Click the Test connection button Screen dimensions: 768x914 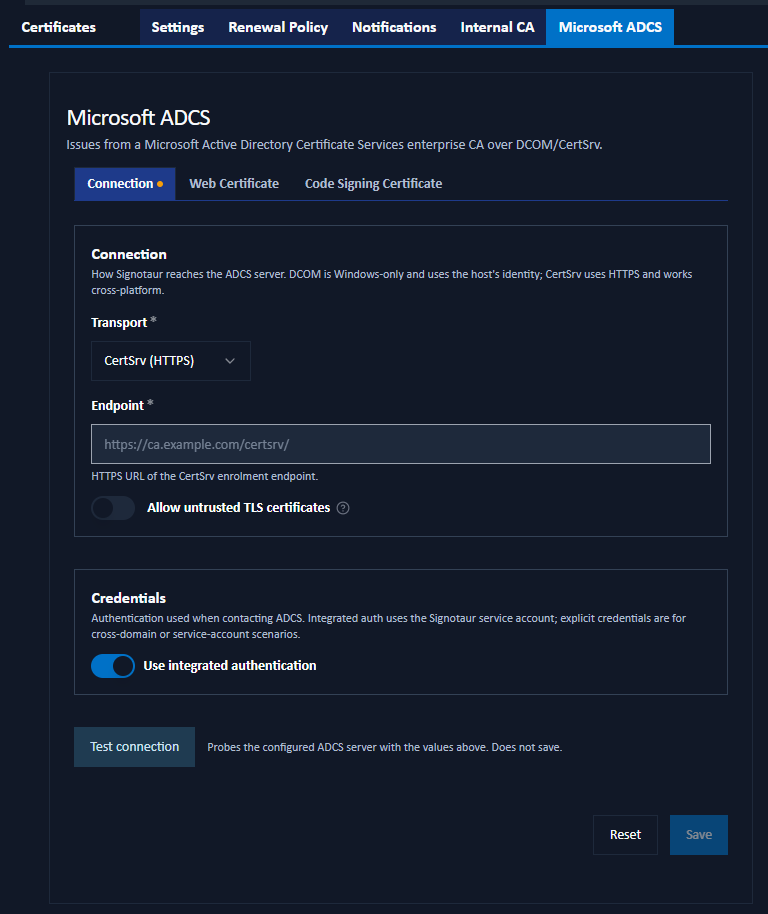point(135,747)
